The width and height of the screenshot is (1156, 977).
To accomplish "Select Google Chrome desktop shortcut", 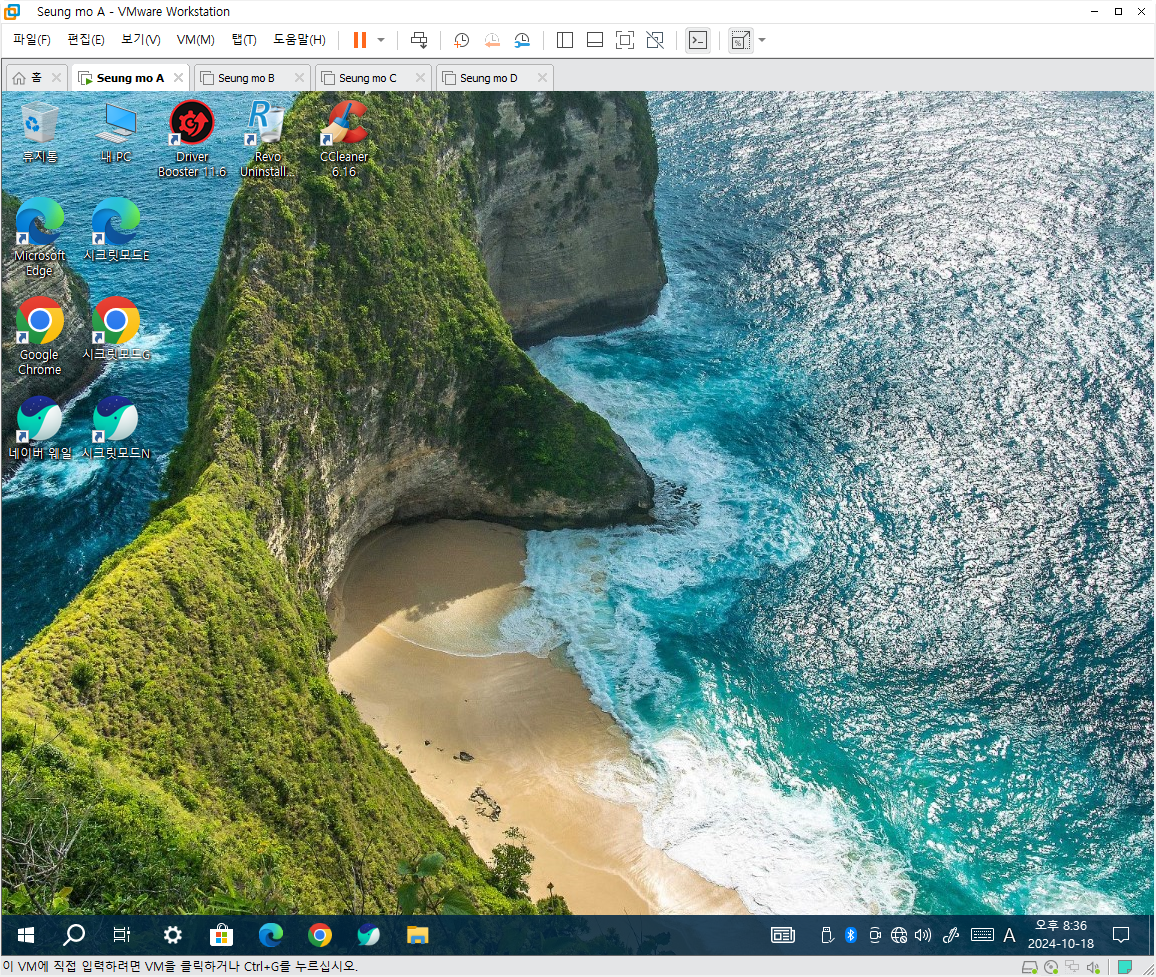I will tap(39, 336).
